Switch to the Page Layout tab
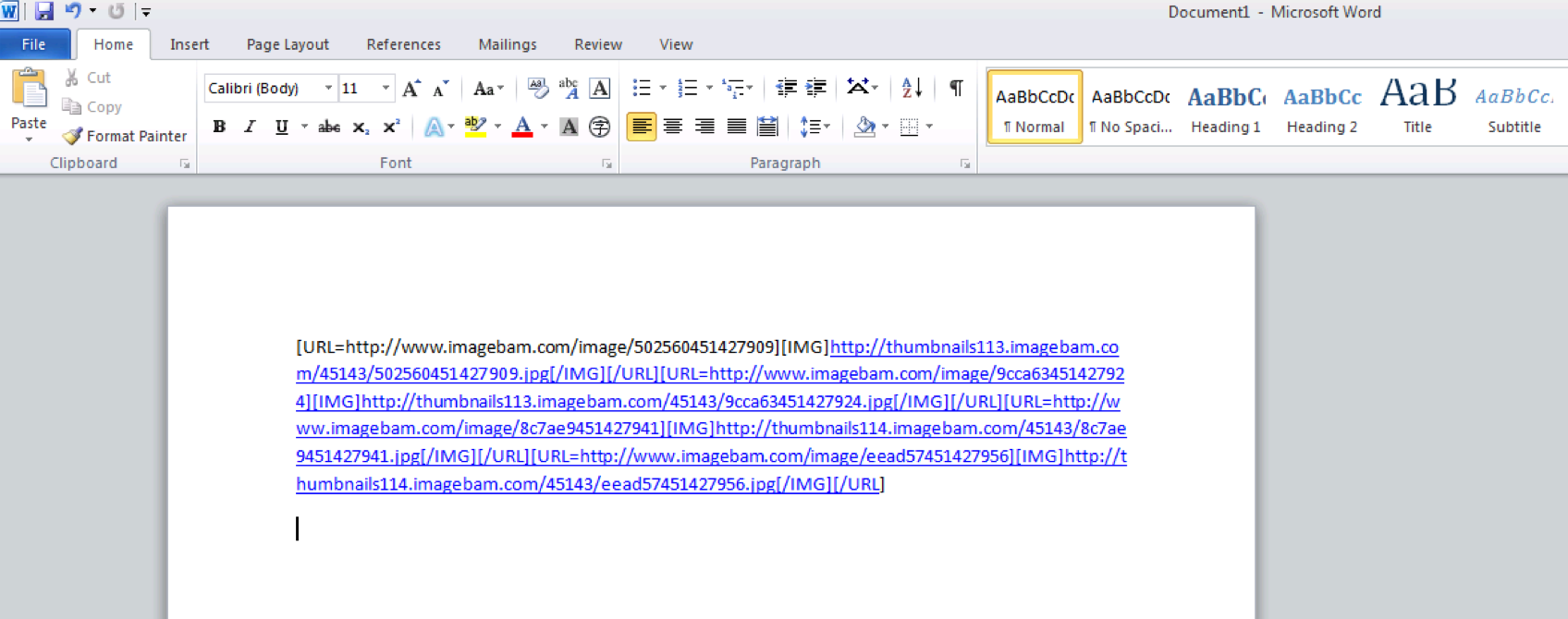The height and width of the screenshot is (619, 1568). pyautogui.click(x=288, y=44)
